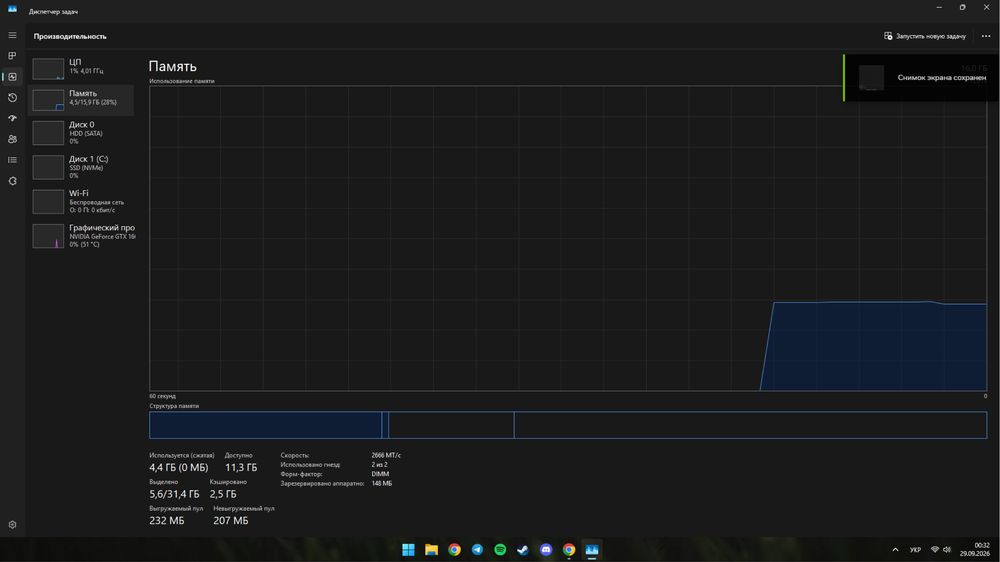Viewport: 1000px width, 562px height.
Task: Click the ЦП mini graph thumbnail
Action: (x=48, y=69)
